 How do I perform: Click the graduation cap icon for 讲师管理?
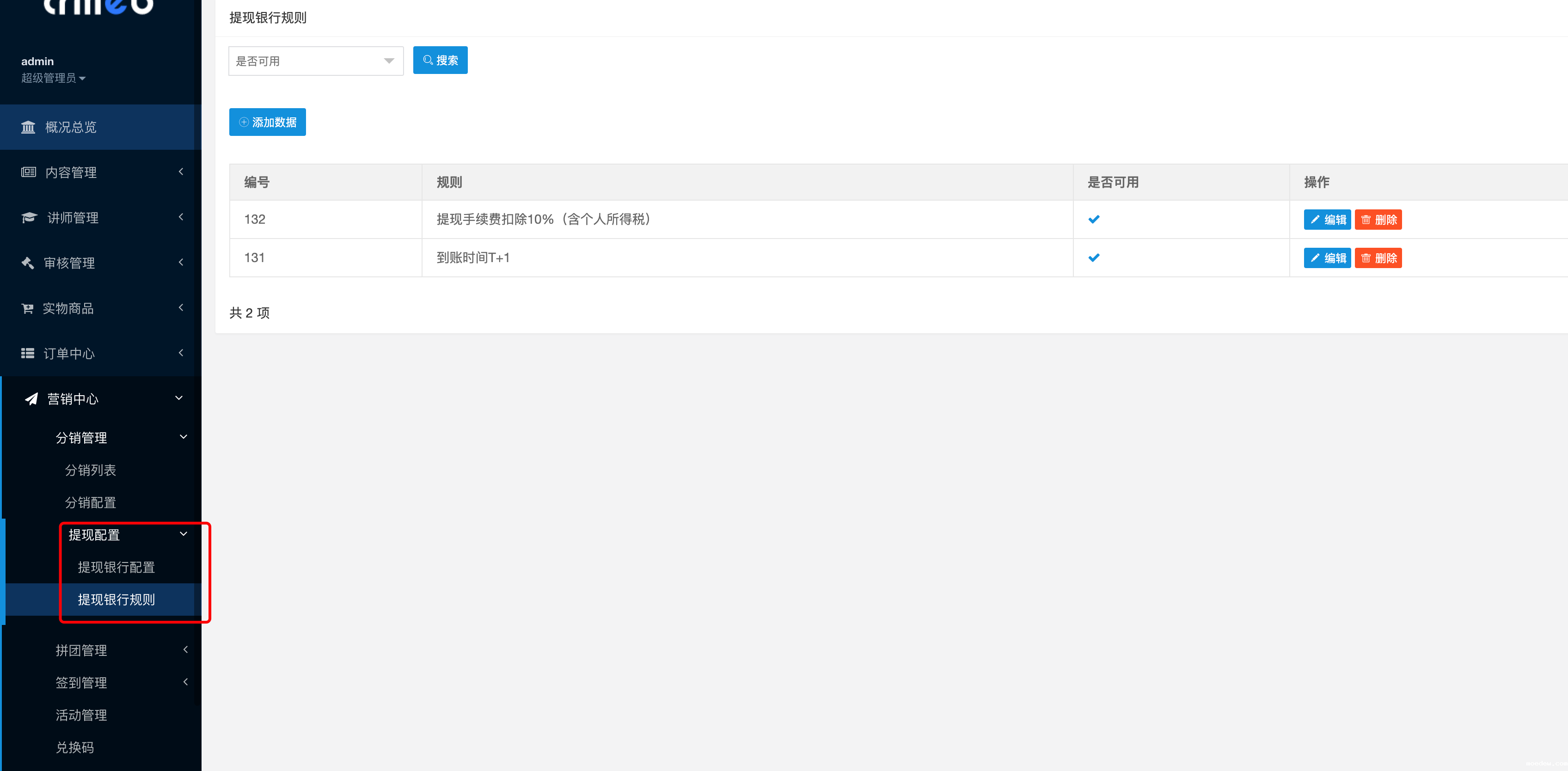[x=29, y=218]
